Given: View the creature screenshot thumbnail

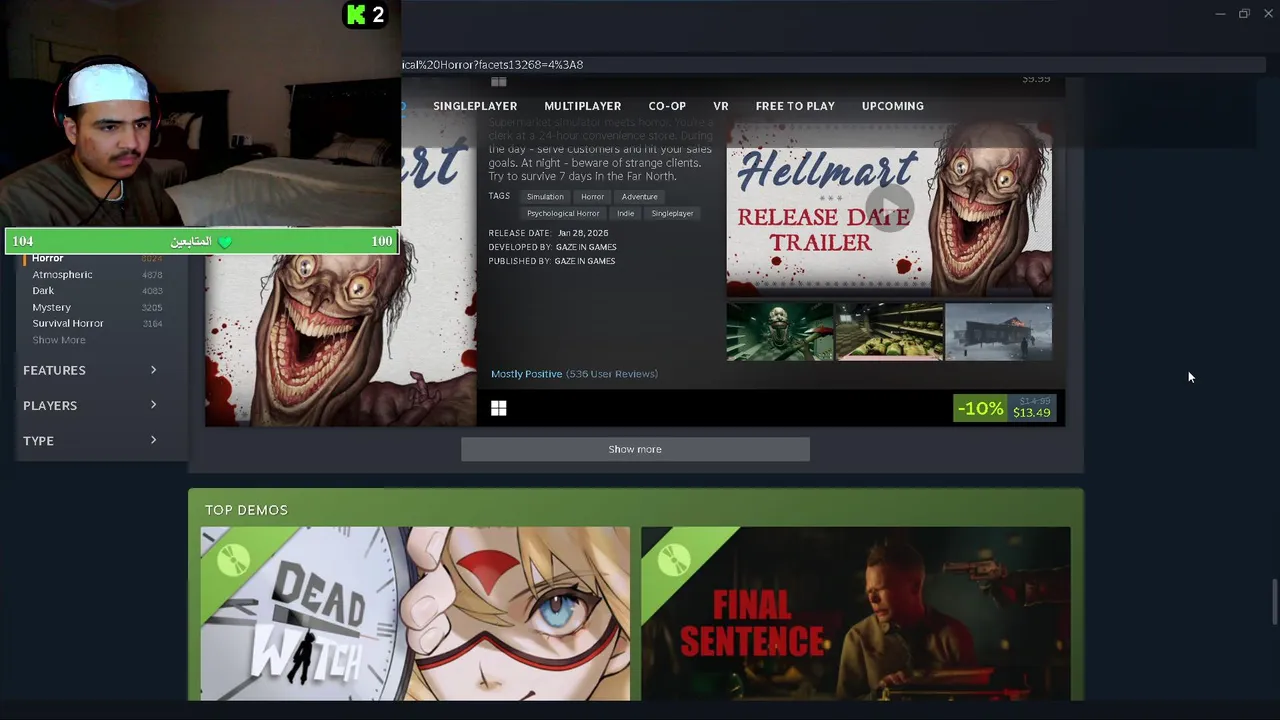Looking at the screenshot, I should 780,331.
